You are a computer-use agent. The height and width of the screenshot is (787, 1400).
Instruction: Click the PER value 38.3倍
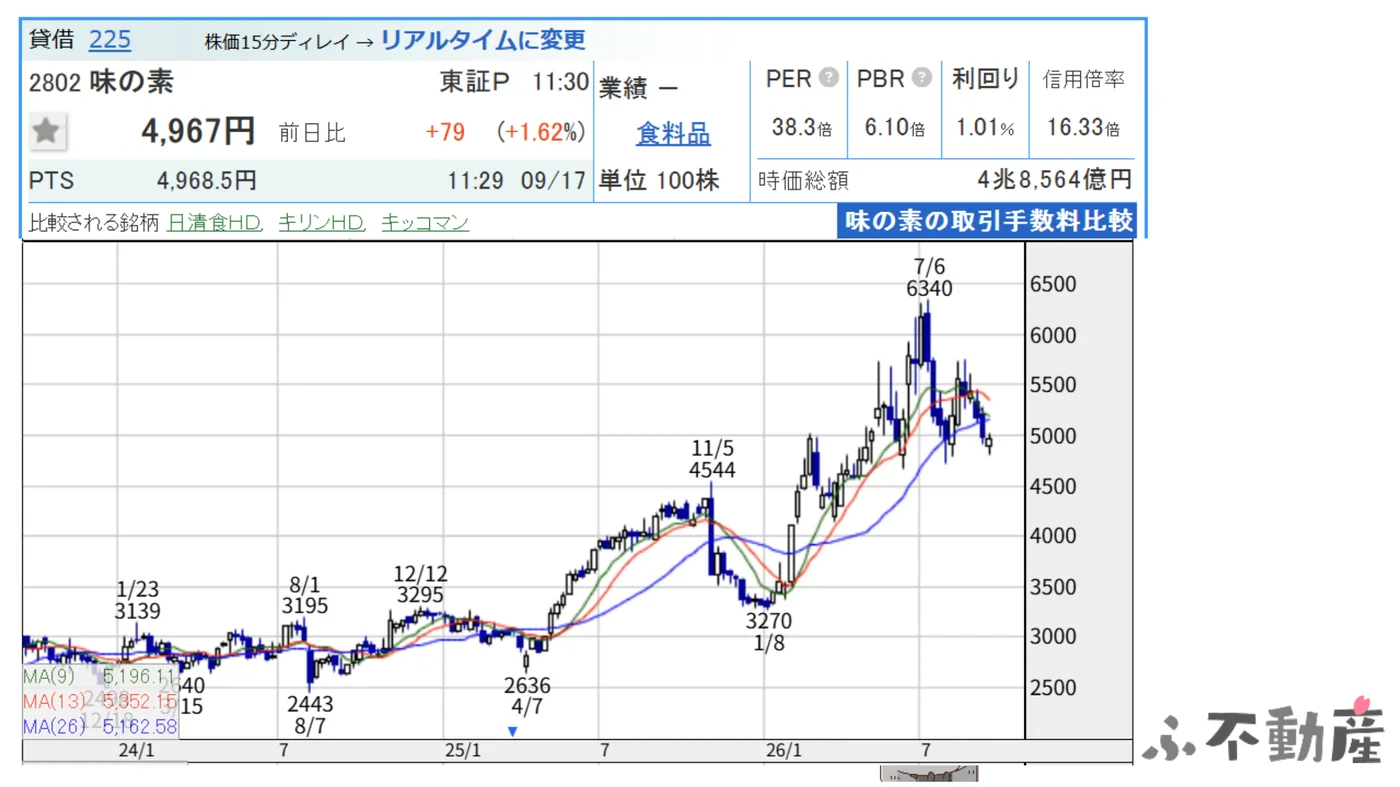point(801,128)
